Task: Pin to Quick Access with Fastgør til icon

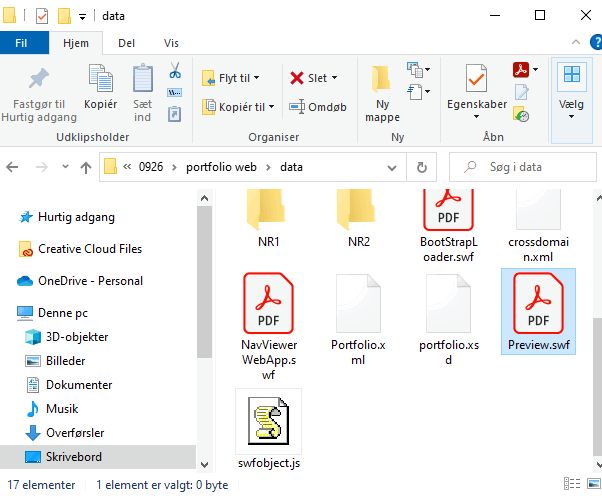Action: pyautogui.click(x=39, y=78)
